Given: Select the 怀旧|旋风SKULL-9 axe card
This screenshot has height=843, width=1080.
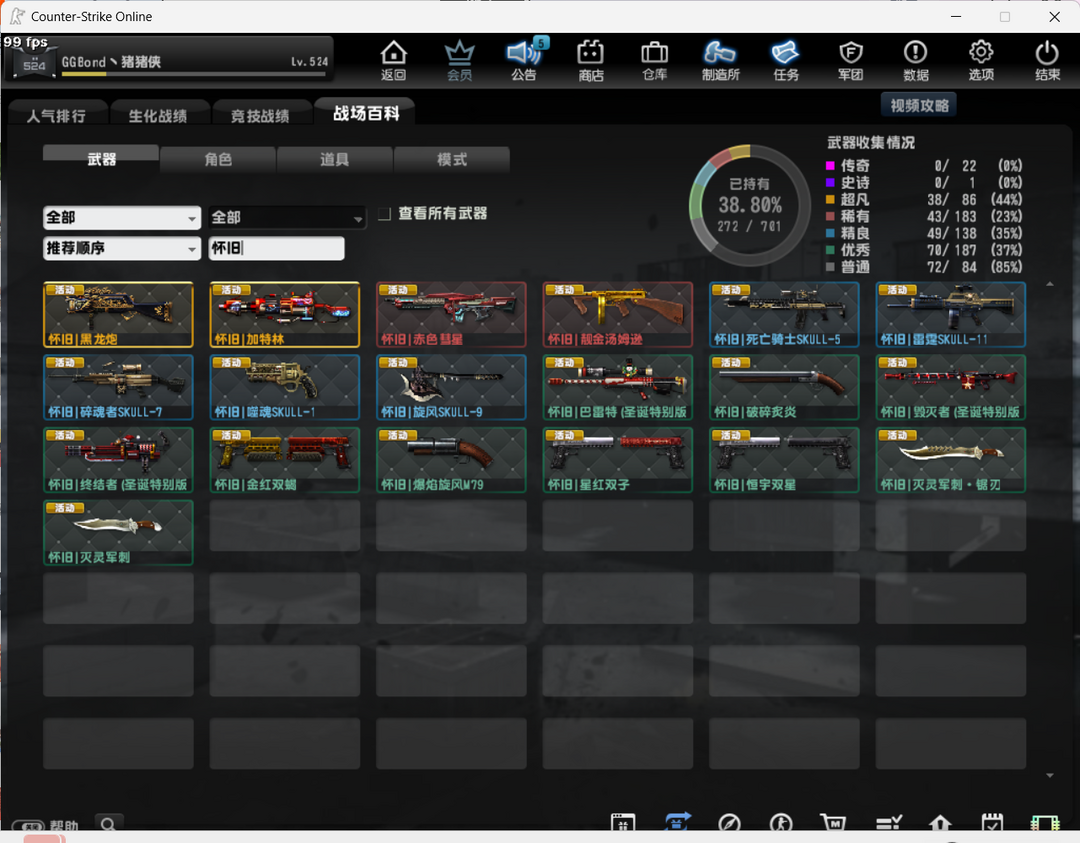Looking at the screenshot, I should click(x=451, y=387).
